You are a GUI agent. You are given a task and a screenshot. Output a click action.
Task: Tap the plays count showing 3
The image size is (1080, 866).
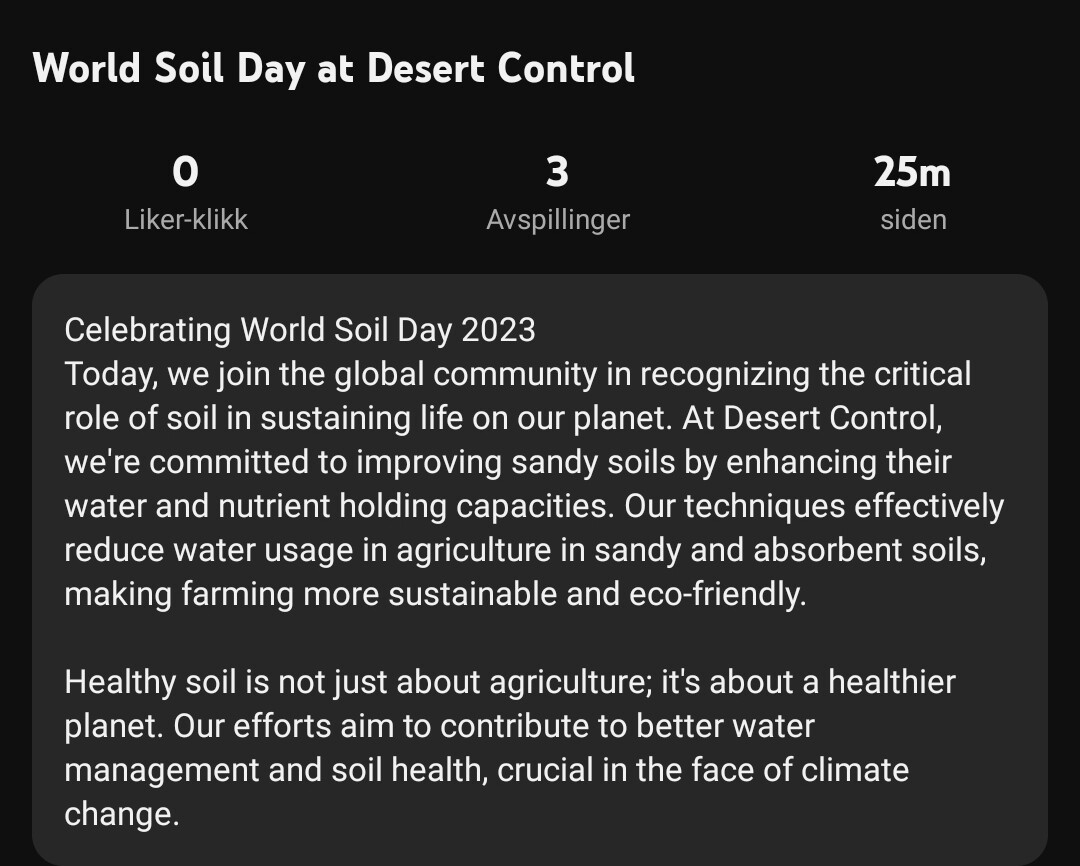tap(557, 172)
